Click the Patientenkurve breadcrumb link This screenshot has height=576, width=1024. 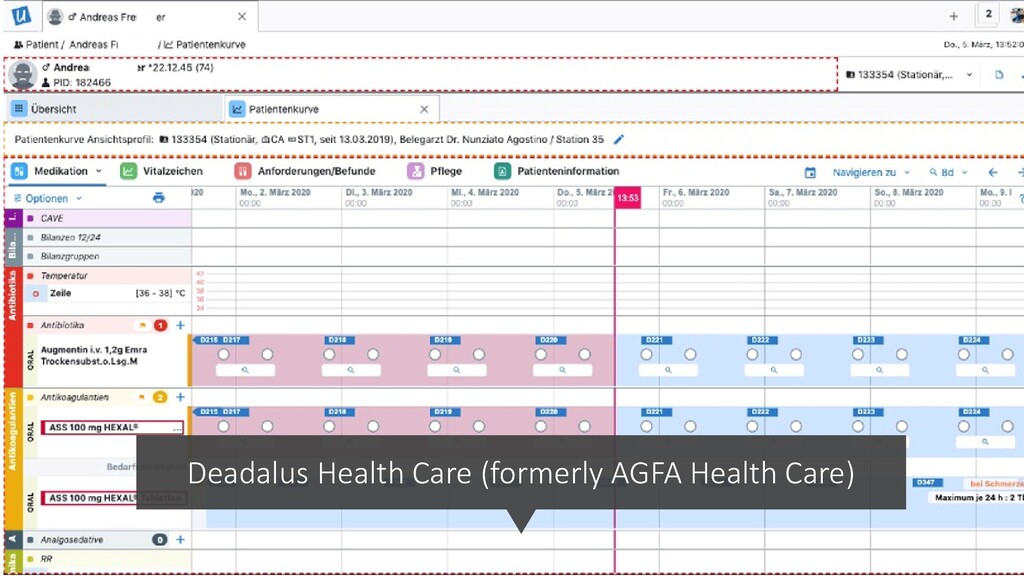(205, 44)
